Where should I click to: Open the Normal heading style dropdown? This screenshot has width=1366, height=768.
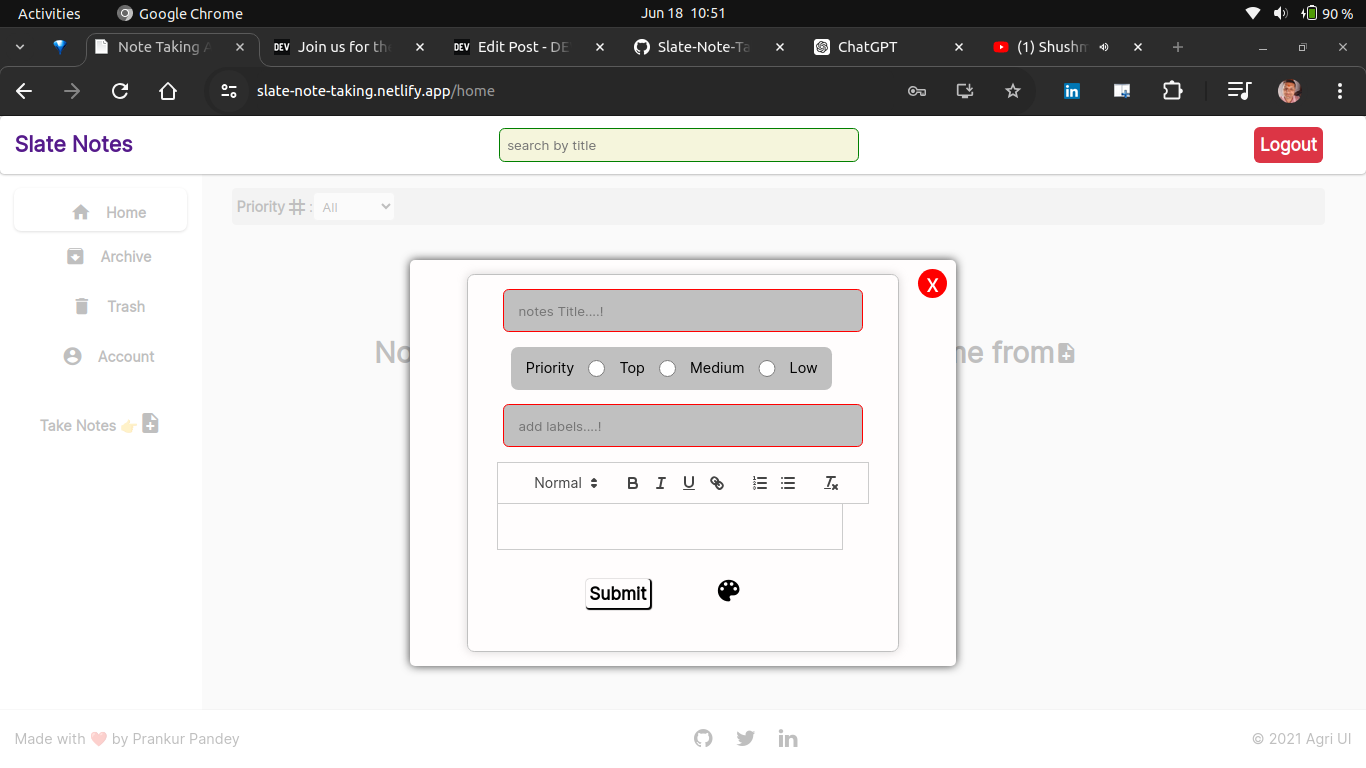click(x=565, y=483)
